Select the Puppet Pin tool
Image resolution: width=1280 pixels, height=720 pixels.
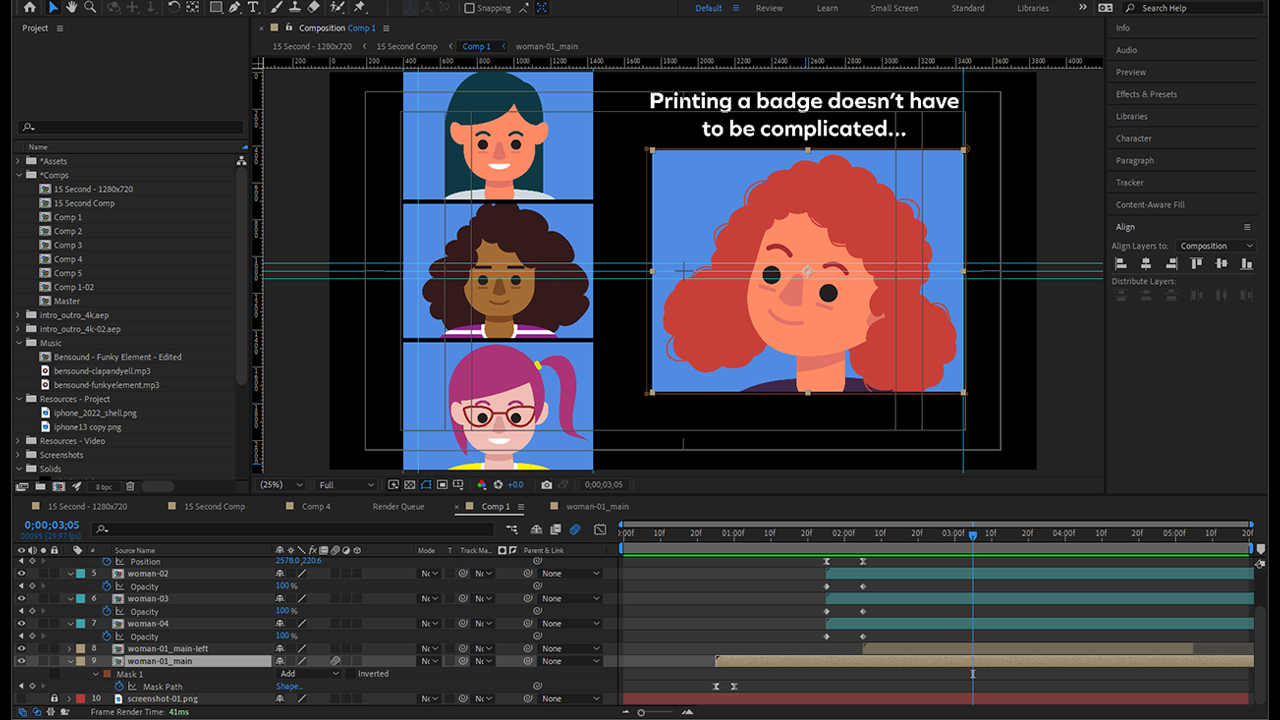tap(359, 8)
